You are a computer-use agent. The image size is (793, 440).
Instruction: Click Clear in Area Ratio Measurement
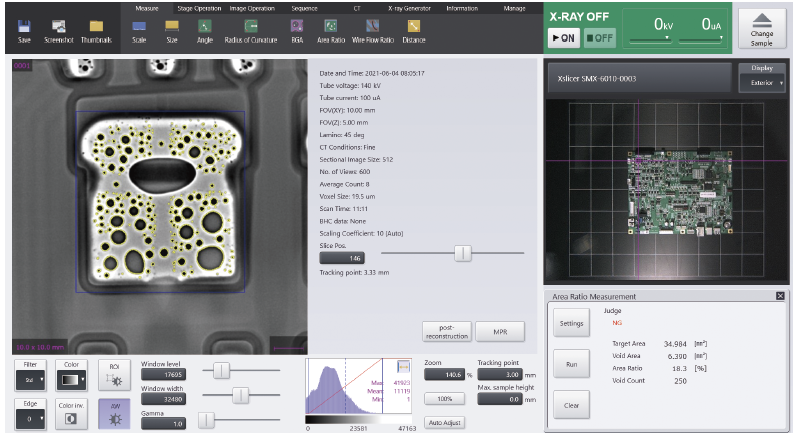(571, 405)
